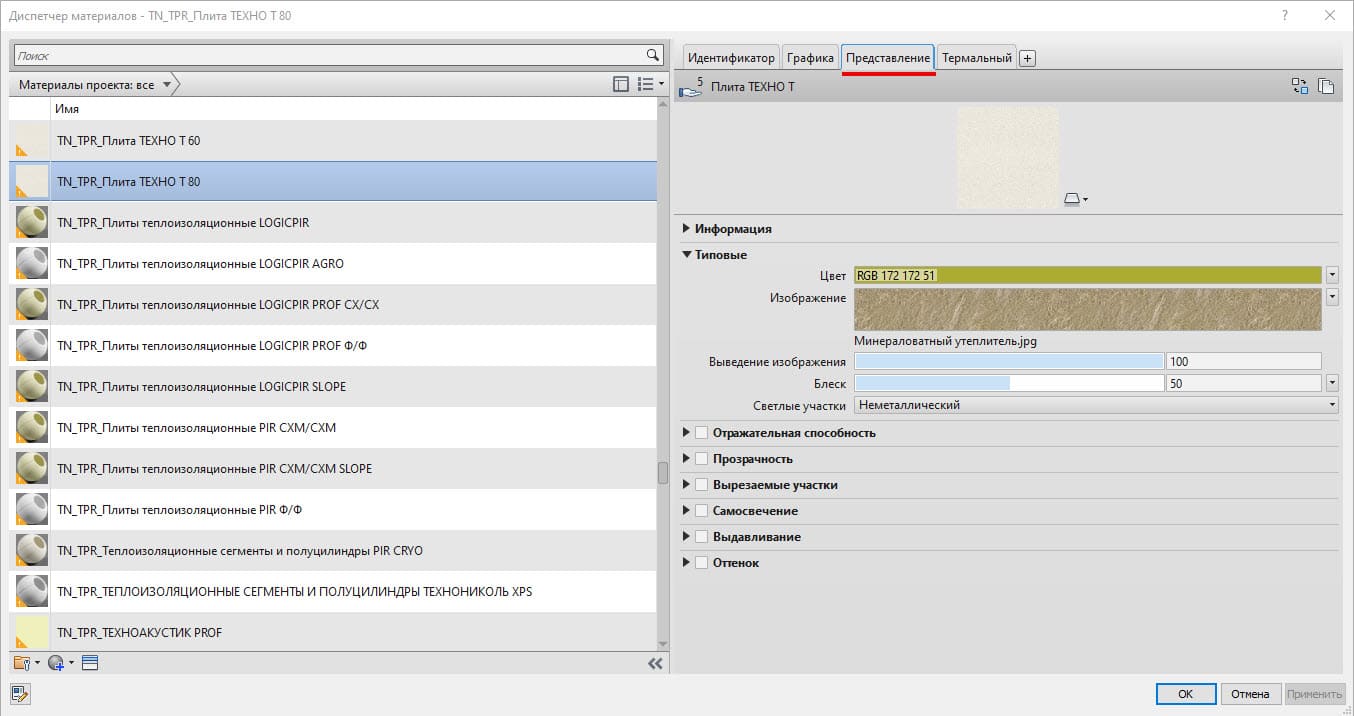Viewport: 1354px width, 716px height.
Task: Open the material list view options icon
Action: tap(650, 85)
